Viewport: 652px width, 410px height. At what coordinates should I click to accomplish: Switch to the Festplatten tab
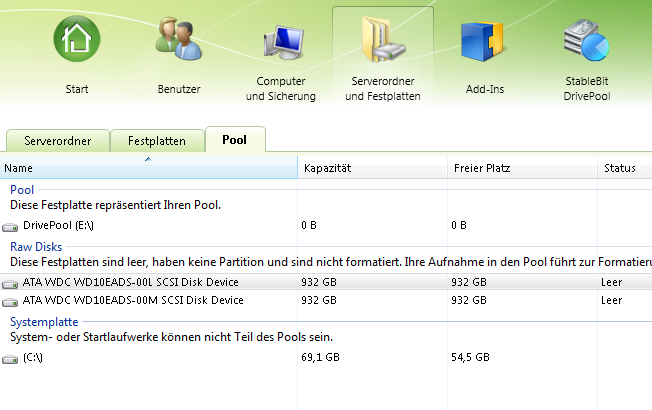[157, 141]
